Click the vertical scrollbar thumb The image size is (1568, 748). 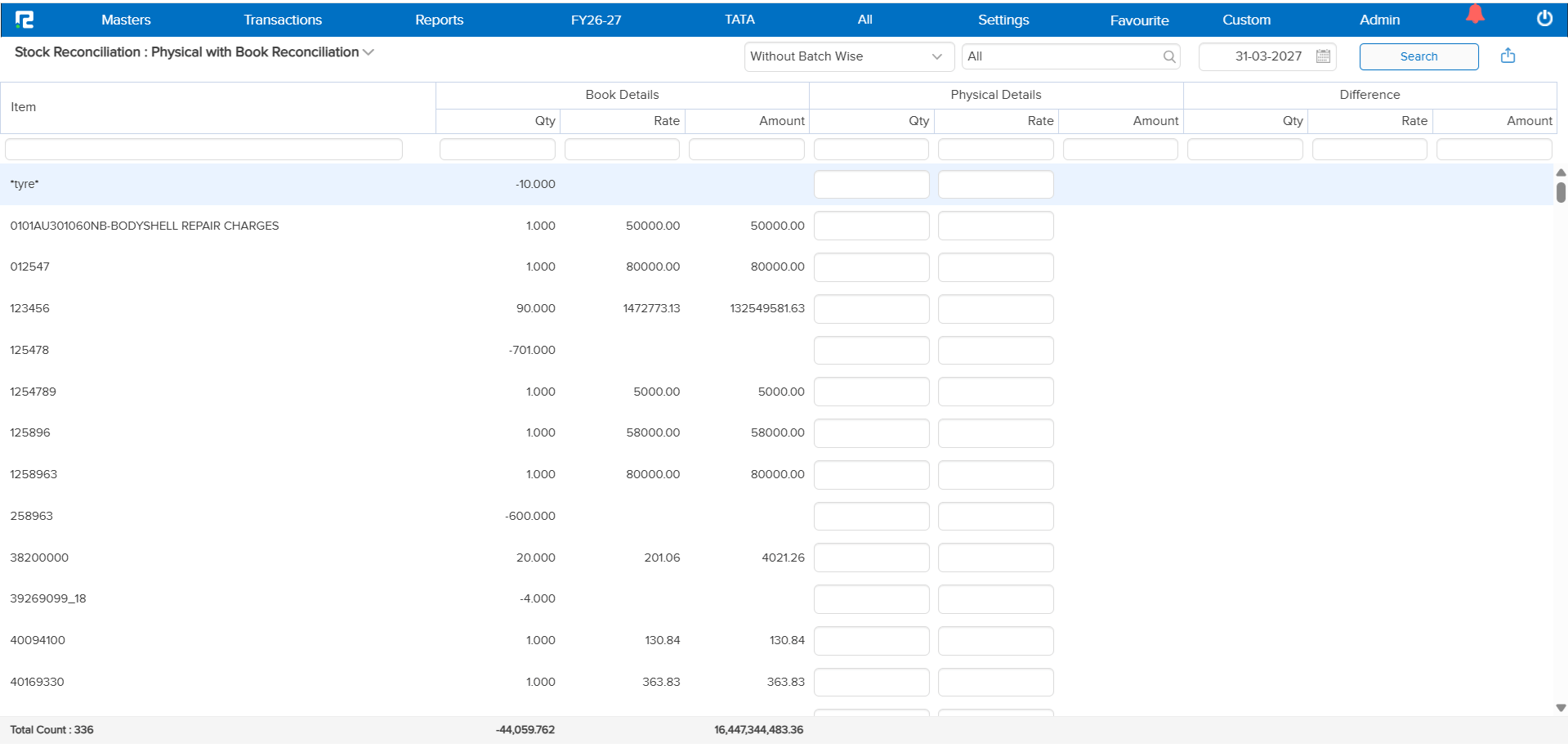click(1561, 192)
